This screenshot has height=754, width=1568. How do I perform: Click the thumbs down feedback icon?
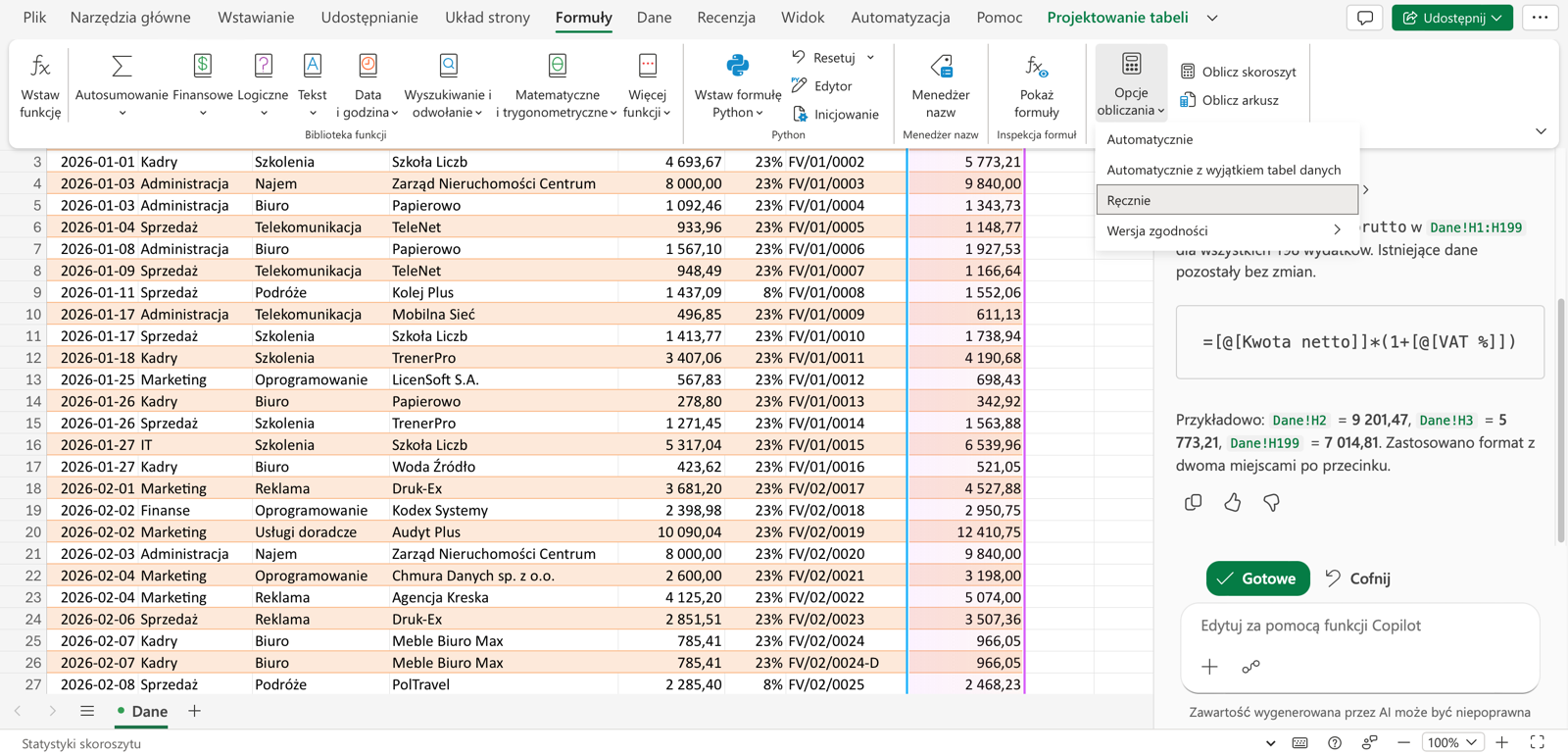1271,502
